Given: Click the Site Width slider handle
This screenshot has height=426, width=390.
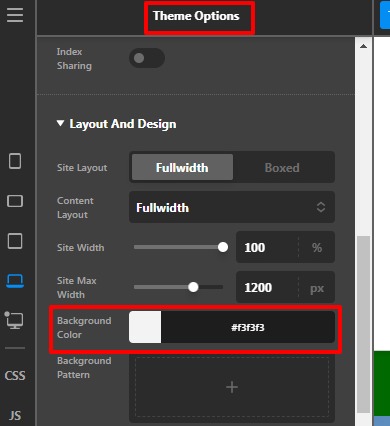Looking at the screenshot, I should click(223, 247).
